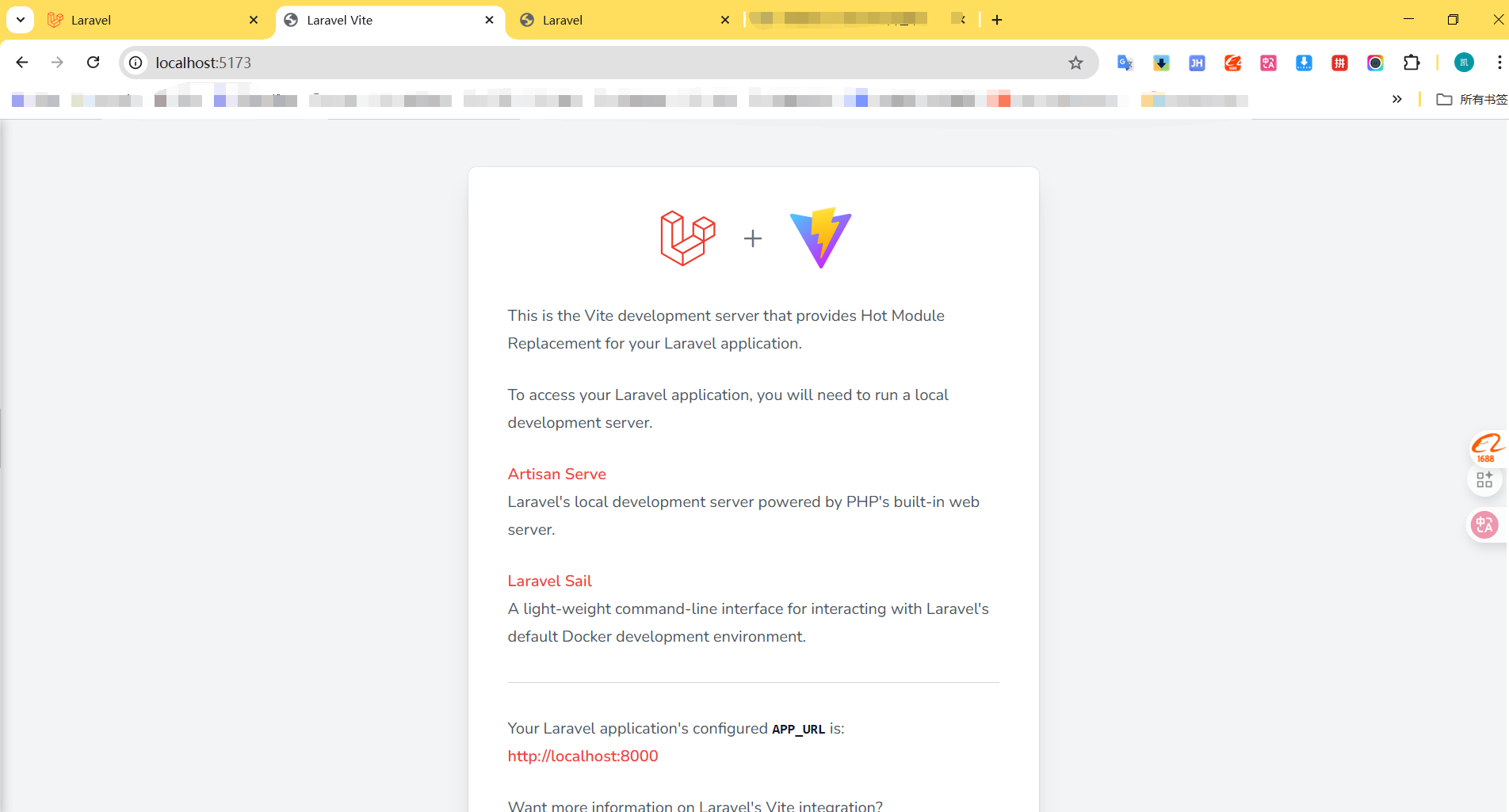The image size is (1509, 812).
Task: Open the Laravel Sail link
Action: click(550, 581)
